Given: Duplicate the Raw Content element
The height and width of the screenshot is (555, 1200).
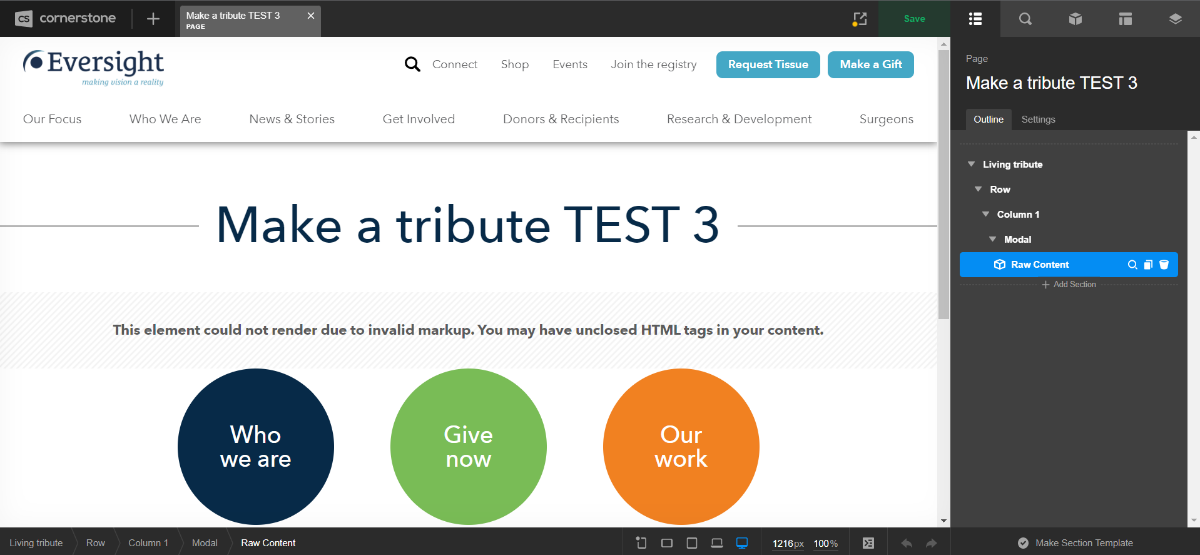Looking at the screenshot, I should (1148, 265).
